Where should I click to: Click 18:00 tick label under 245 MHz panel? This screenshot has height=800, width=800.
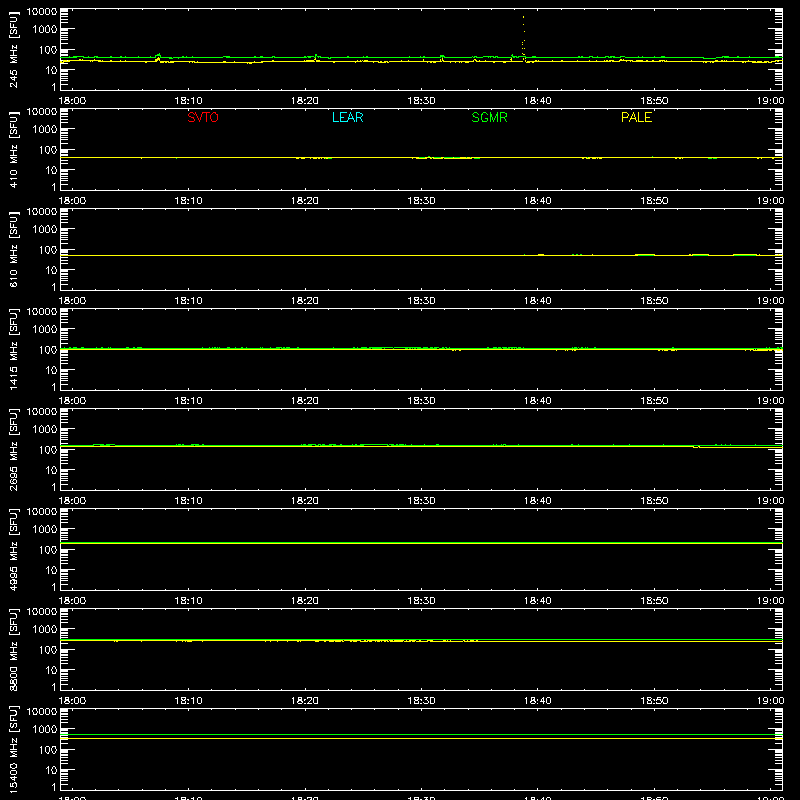[x=72, y=101]
